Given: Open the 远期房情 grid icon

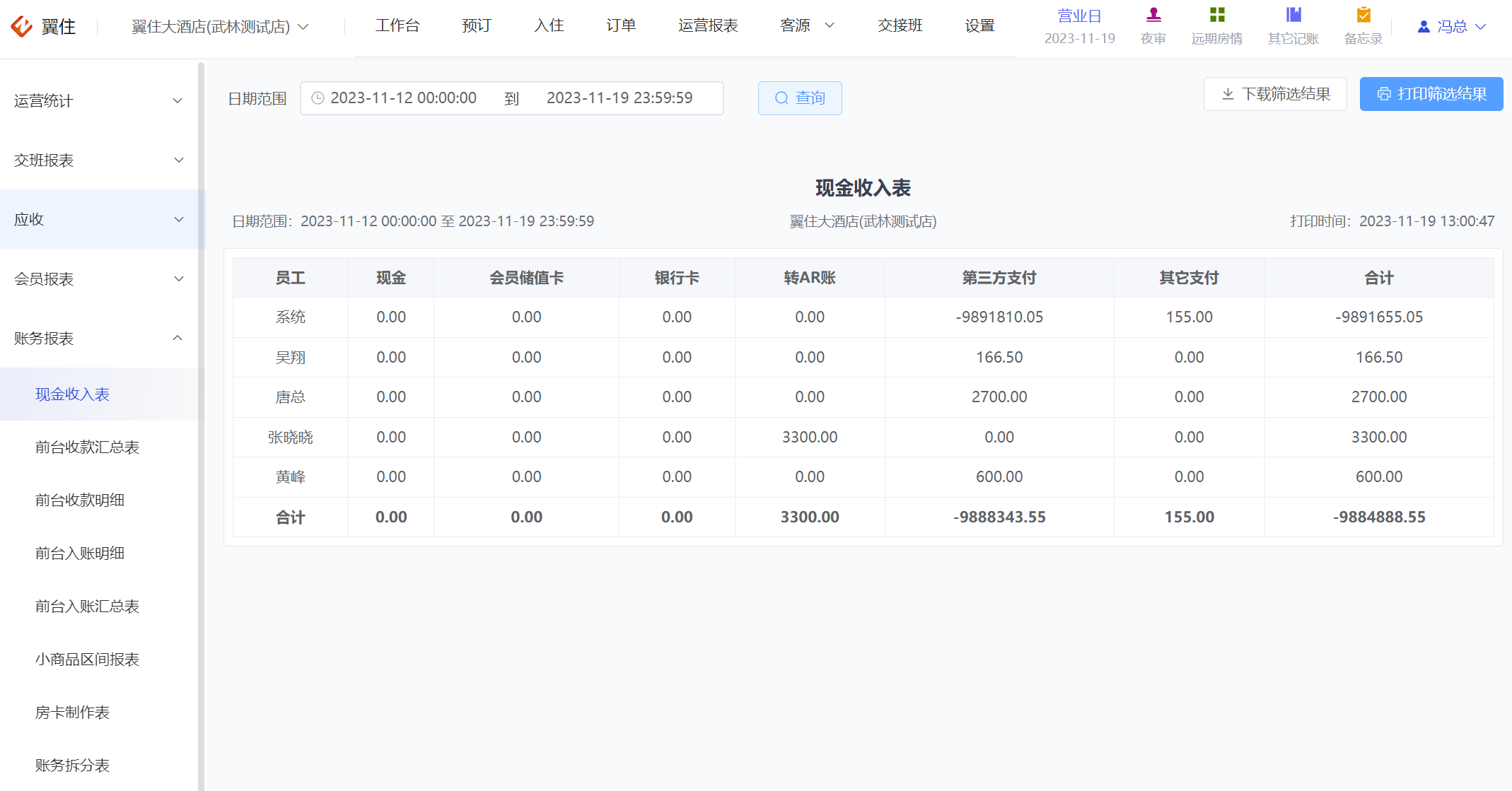Looking at the screenshot, I should [1217, 15].
